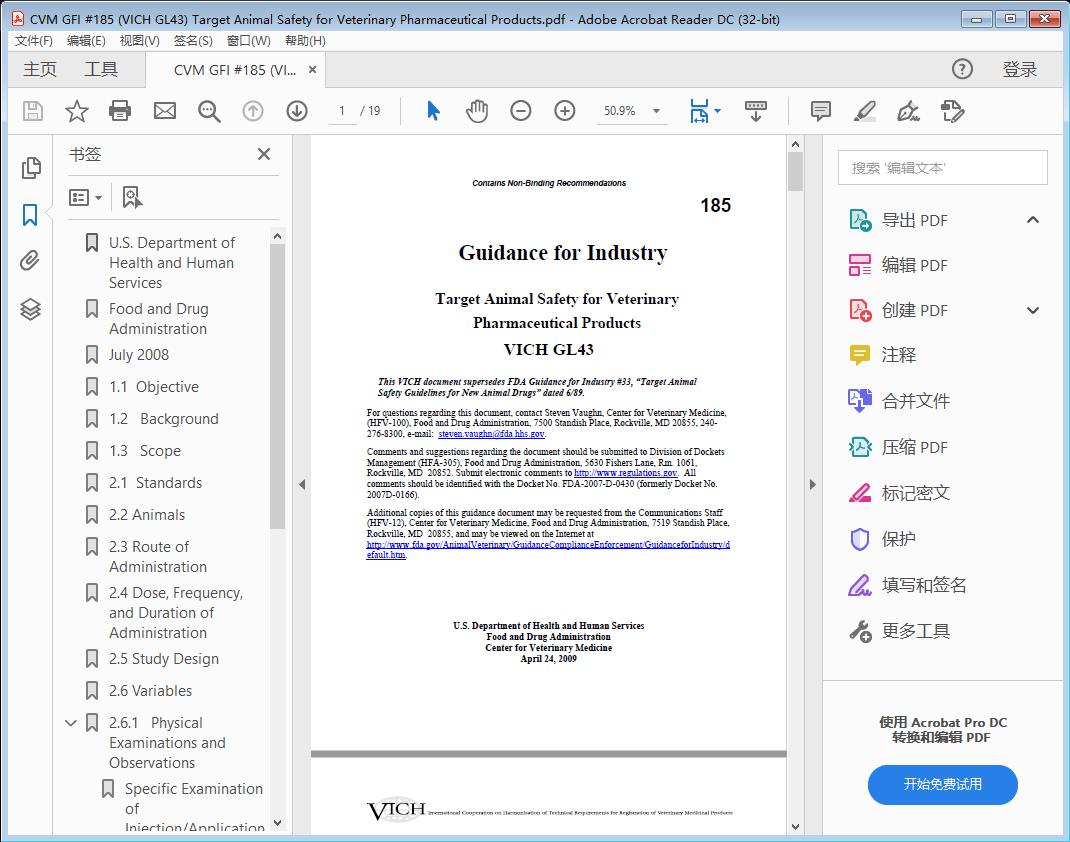Click the 开始免费试用 button
The width and height of the screenshot is (1070, 842).
pyautogui.click(x=942, y=785)
